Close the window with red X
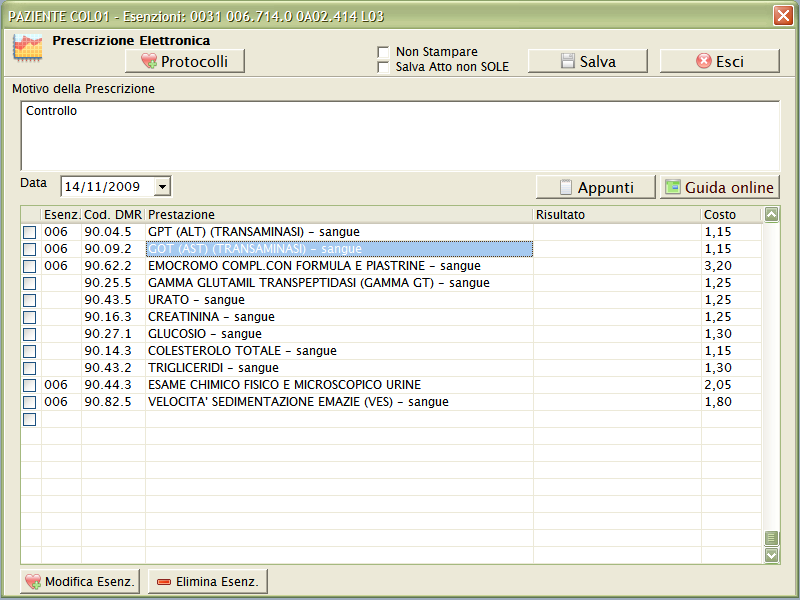 [783, 15]
